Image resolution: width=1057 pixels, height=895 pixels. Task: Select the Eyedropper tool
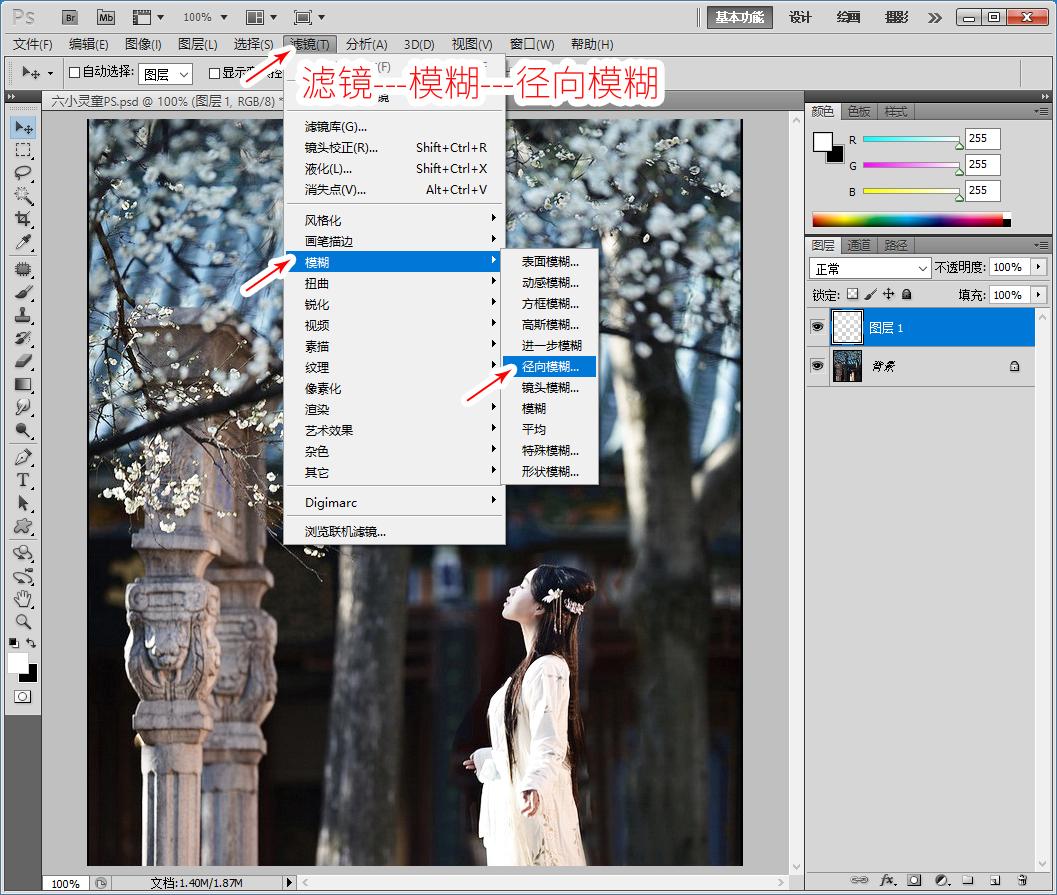[x=24, y=241]
